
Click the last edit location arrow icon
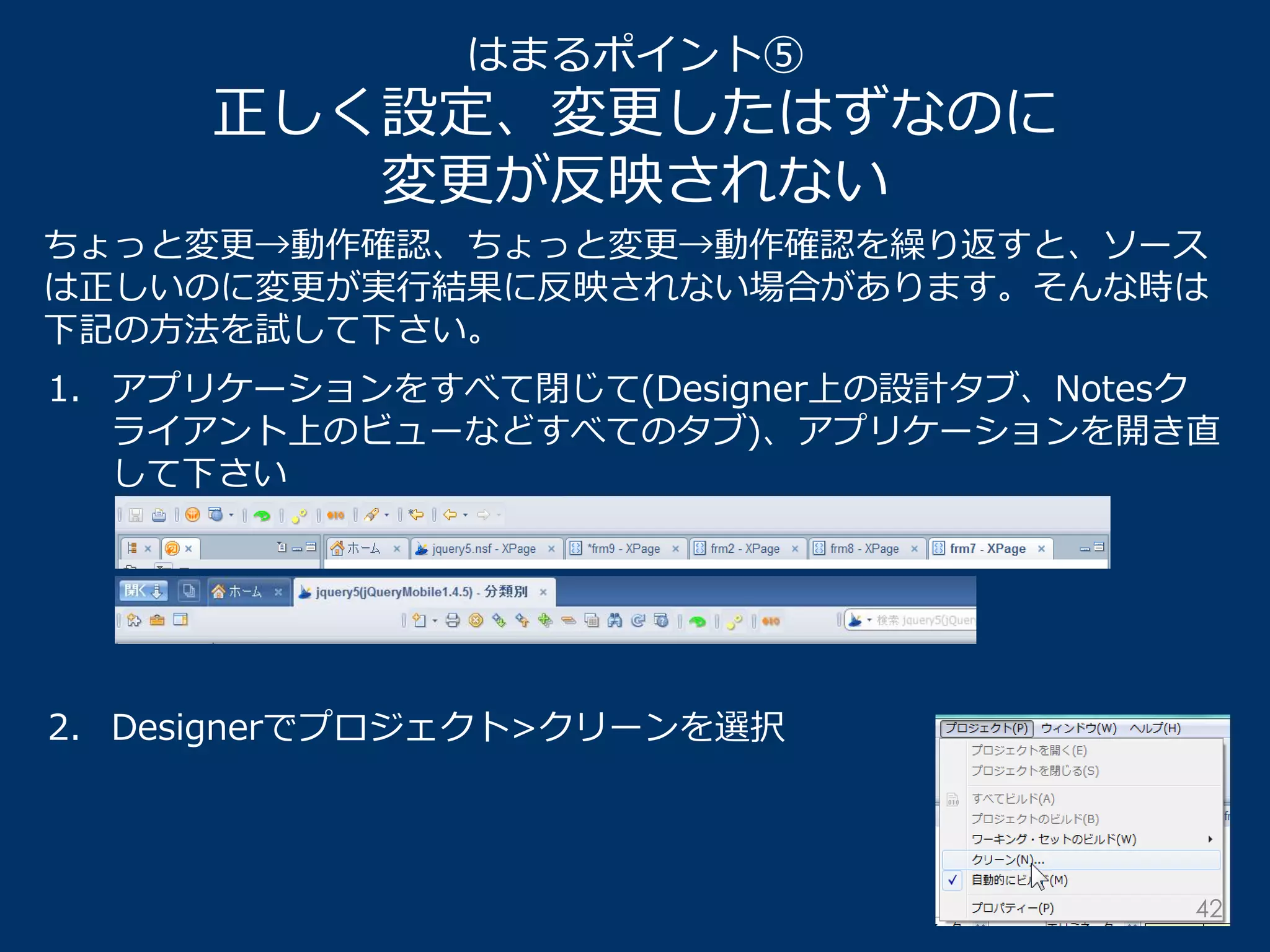pyautogui.click(x=415, y=514)
